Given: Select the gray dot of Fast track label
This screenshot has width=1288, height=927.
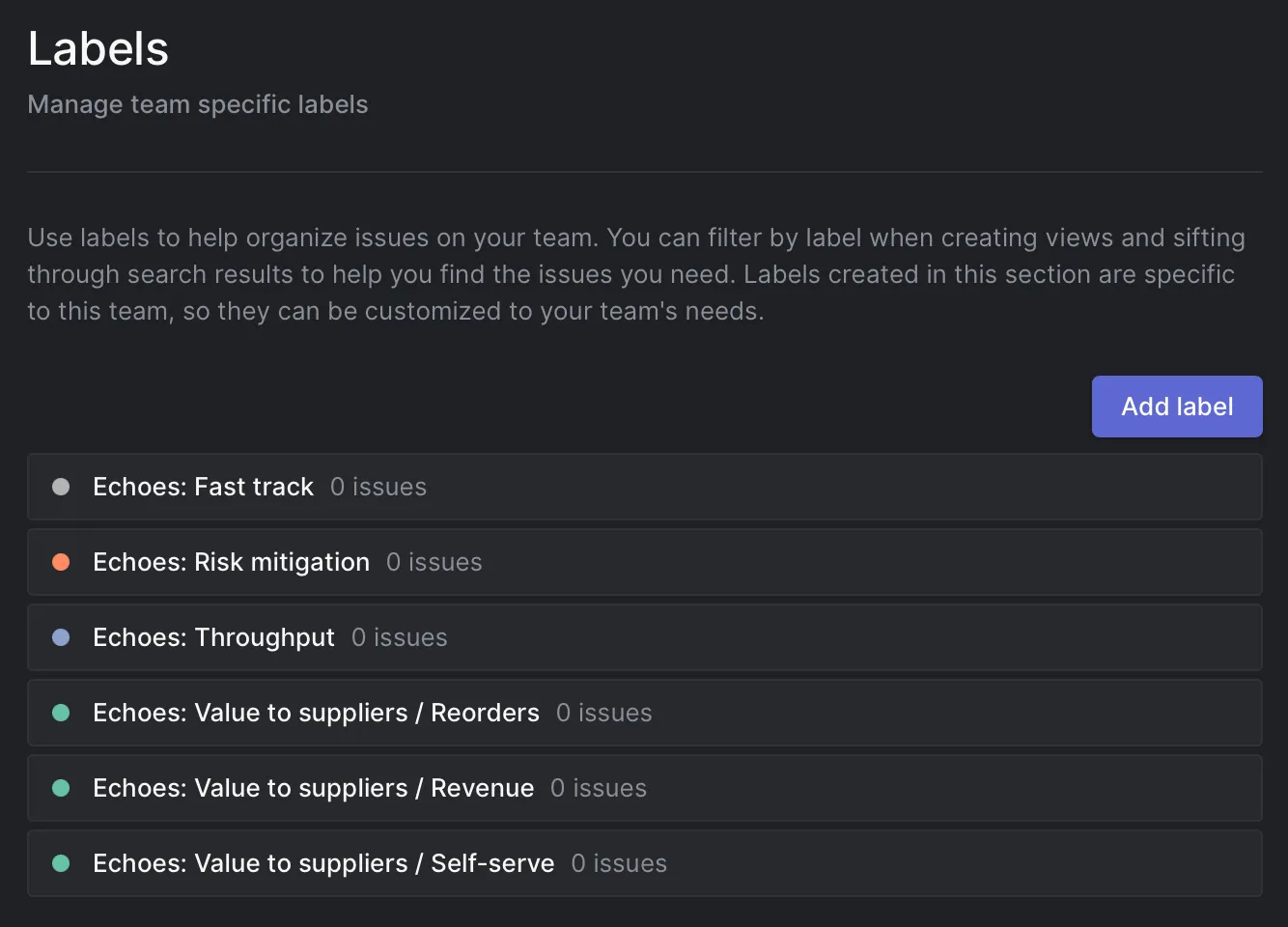Looking at the screenshot, I should pos(61,487).
